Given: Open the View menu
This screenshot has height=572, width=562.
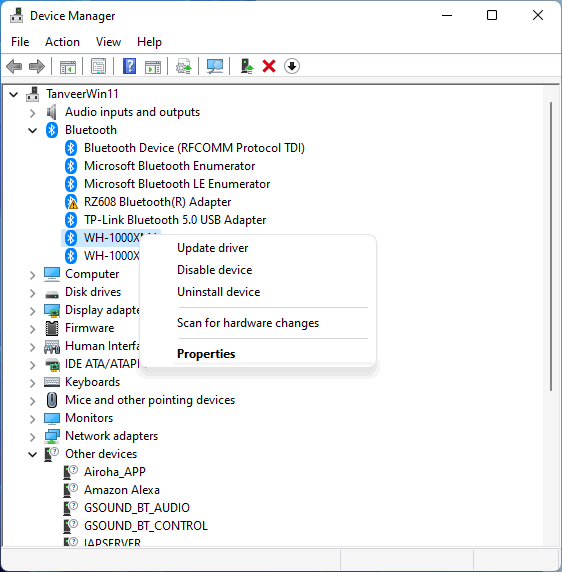Looking at the screenshot, I should [x=108, y=42].
